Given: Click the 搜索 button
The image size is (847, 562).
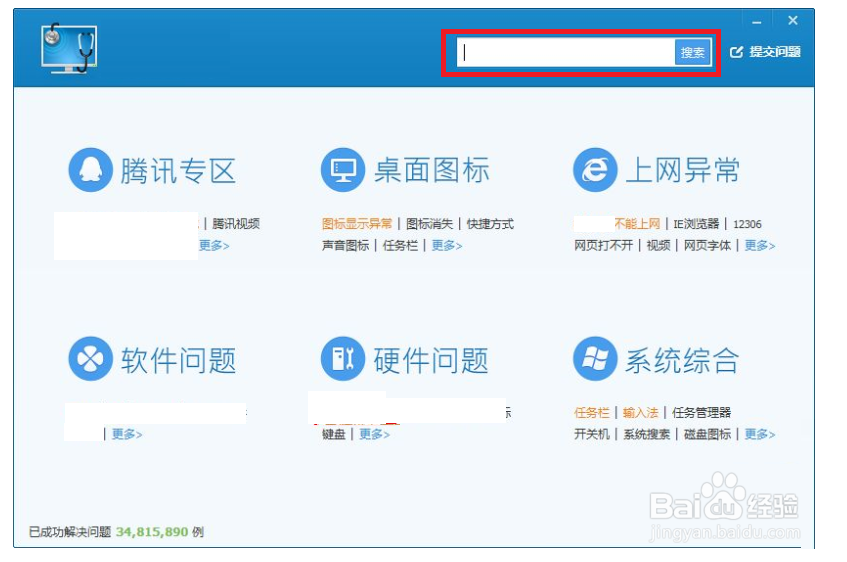Looking at the screenshot, I should click(693, 52).
